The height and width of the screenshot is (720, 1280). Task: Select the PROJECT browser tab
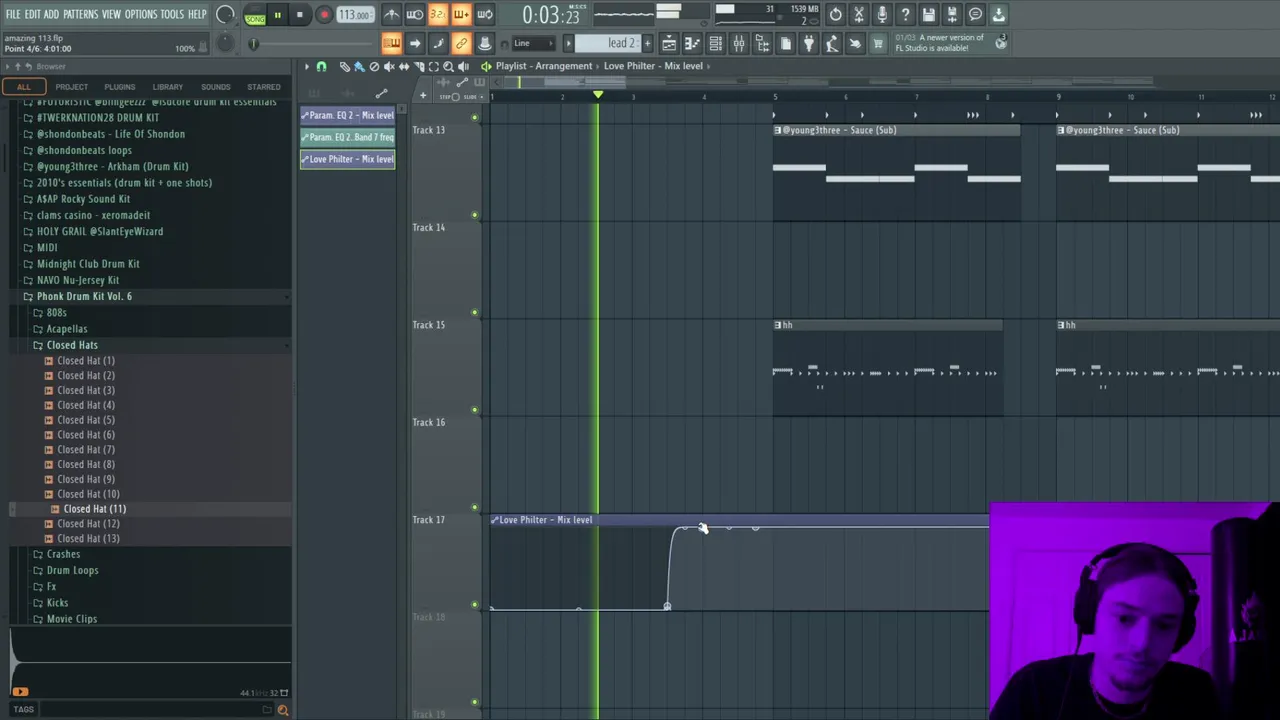coord(71,87)
